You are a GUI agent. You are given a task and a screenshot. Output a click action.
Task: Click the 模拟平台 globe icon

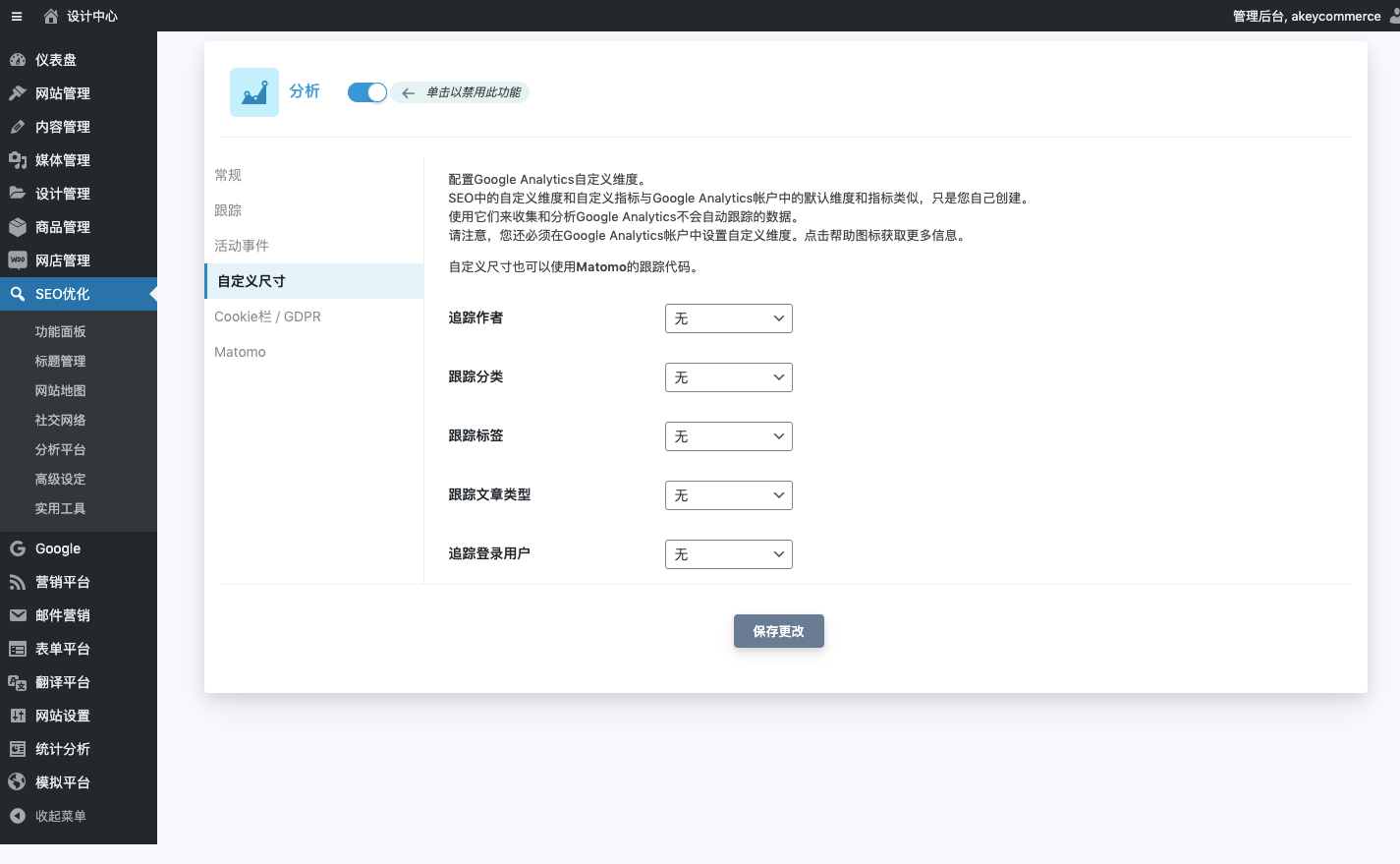click(18, 782)
